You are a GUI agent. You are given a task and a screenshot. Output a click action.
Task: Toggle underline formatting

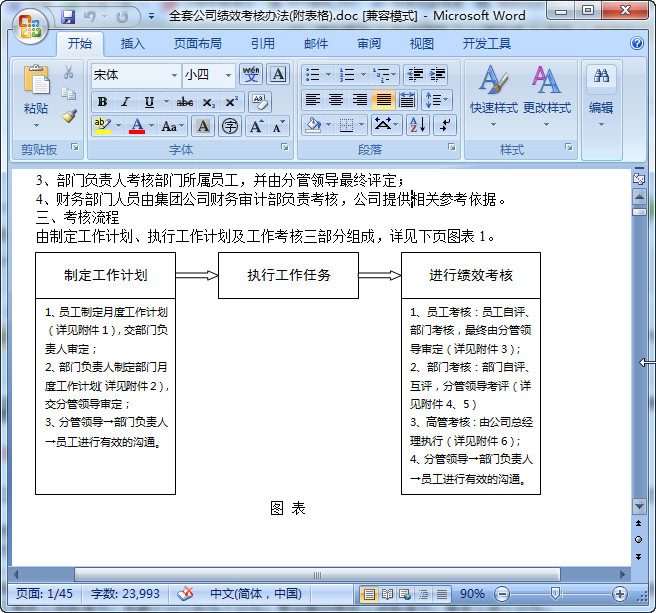[x=149, y=102]
